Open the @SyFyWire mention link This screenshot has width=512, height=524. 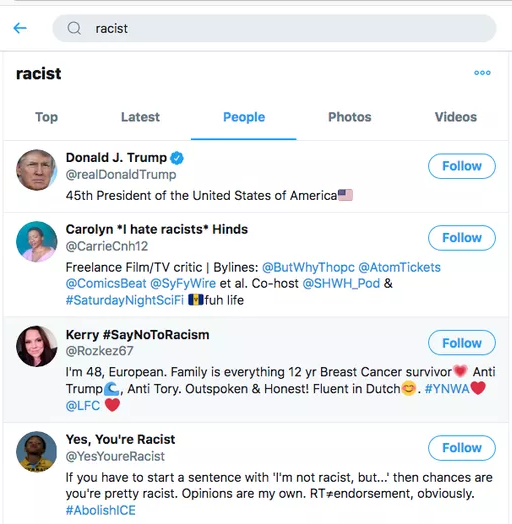183,284
